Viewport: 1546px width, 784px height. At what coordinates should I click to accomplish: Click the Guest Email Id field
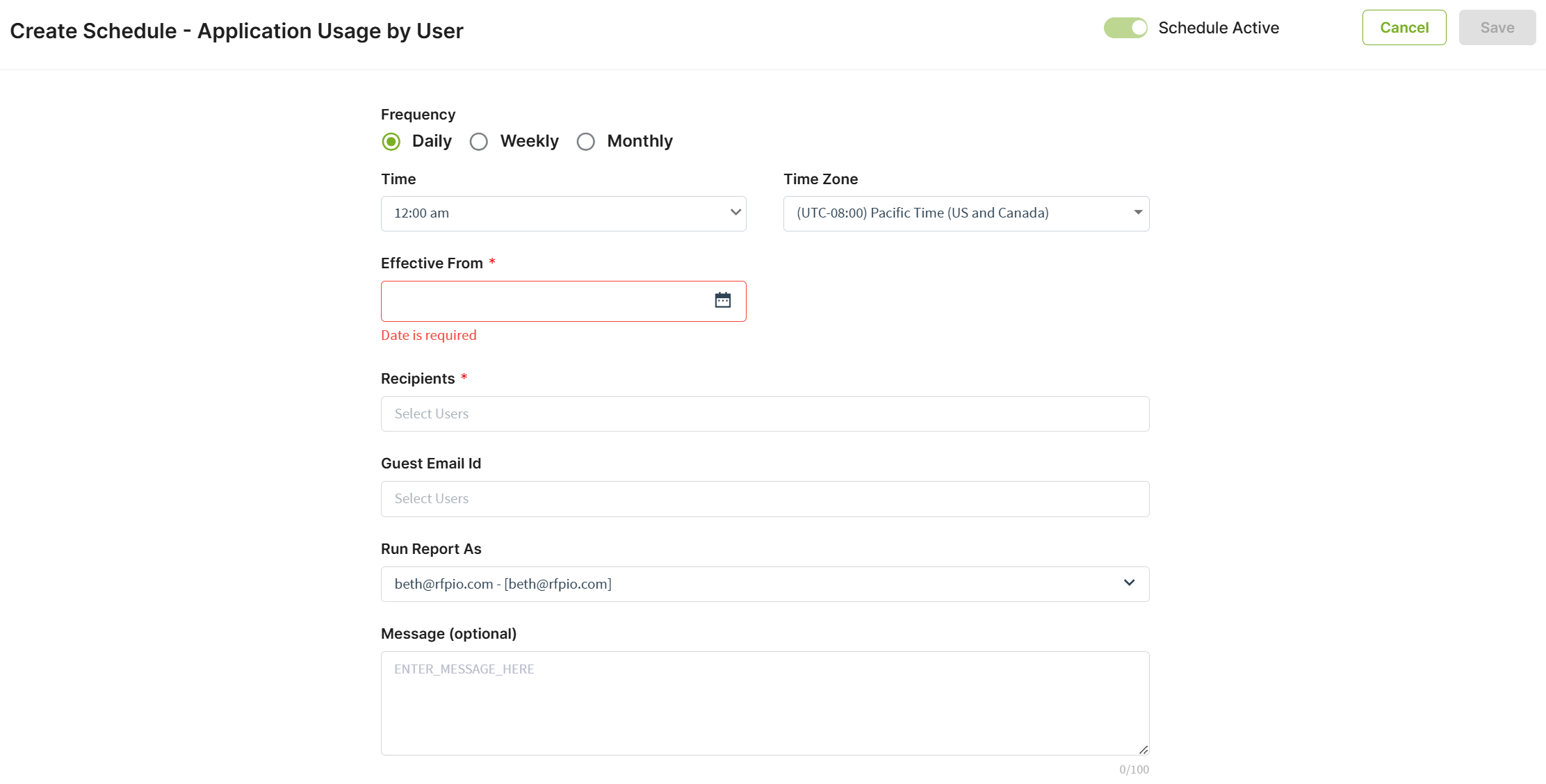tap(765, 498)
